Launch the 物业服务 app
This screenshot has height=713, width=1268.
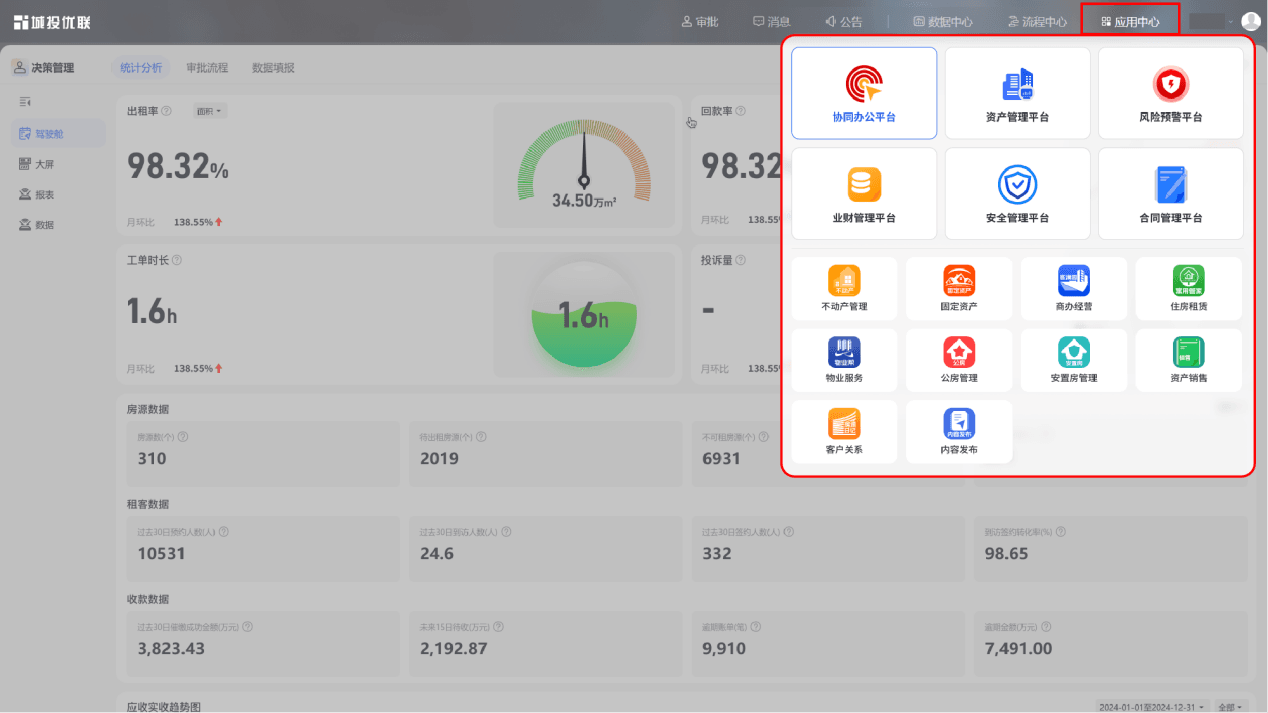[x=844, y=360]
